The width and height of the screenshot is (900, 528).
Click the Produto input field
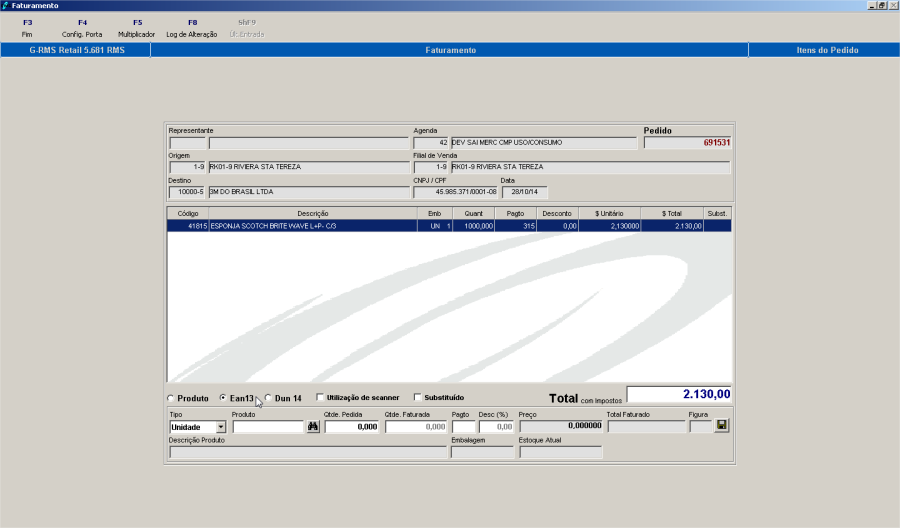(x=267, y=427)
